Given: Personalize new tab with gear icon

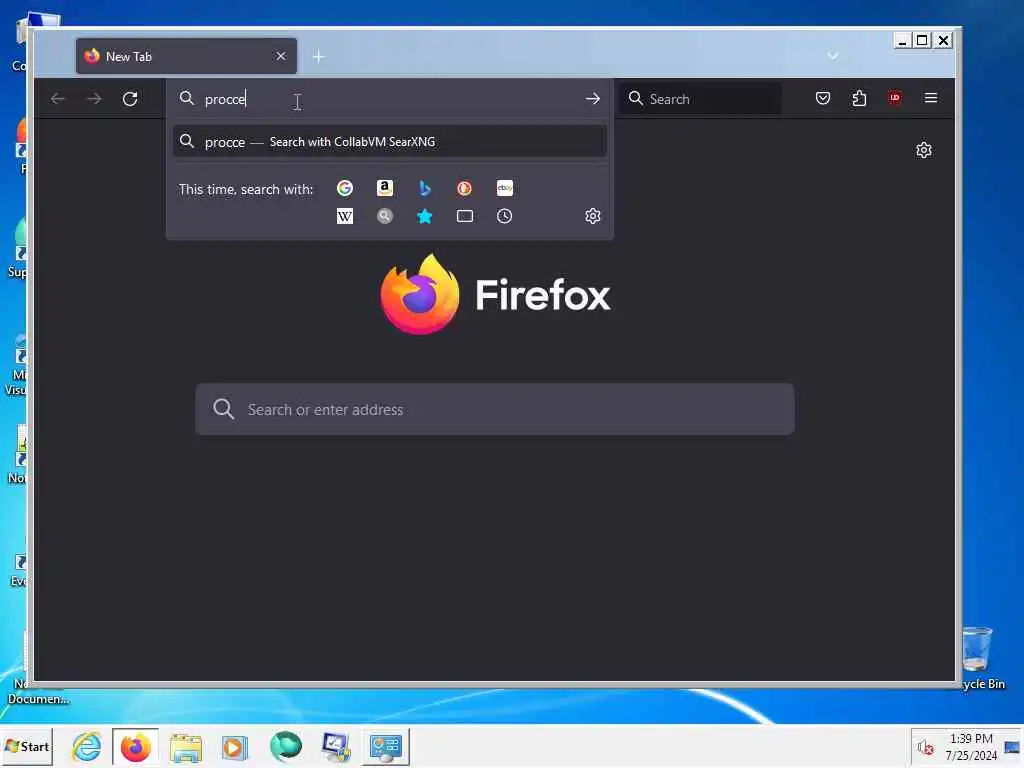Looking at the screenshot, I should pos(923,150).
